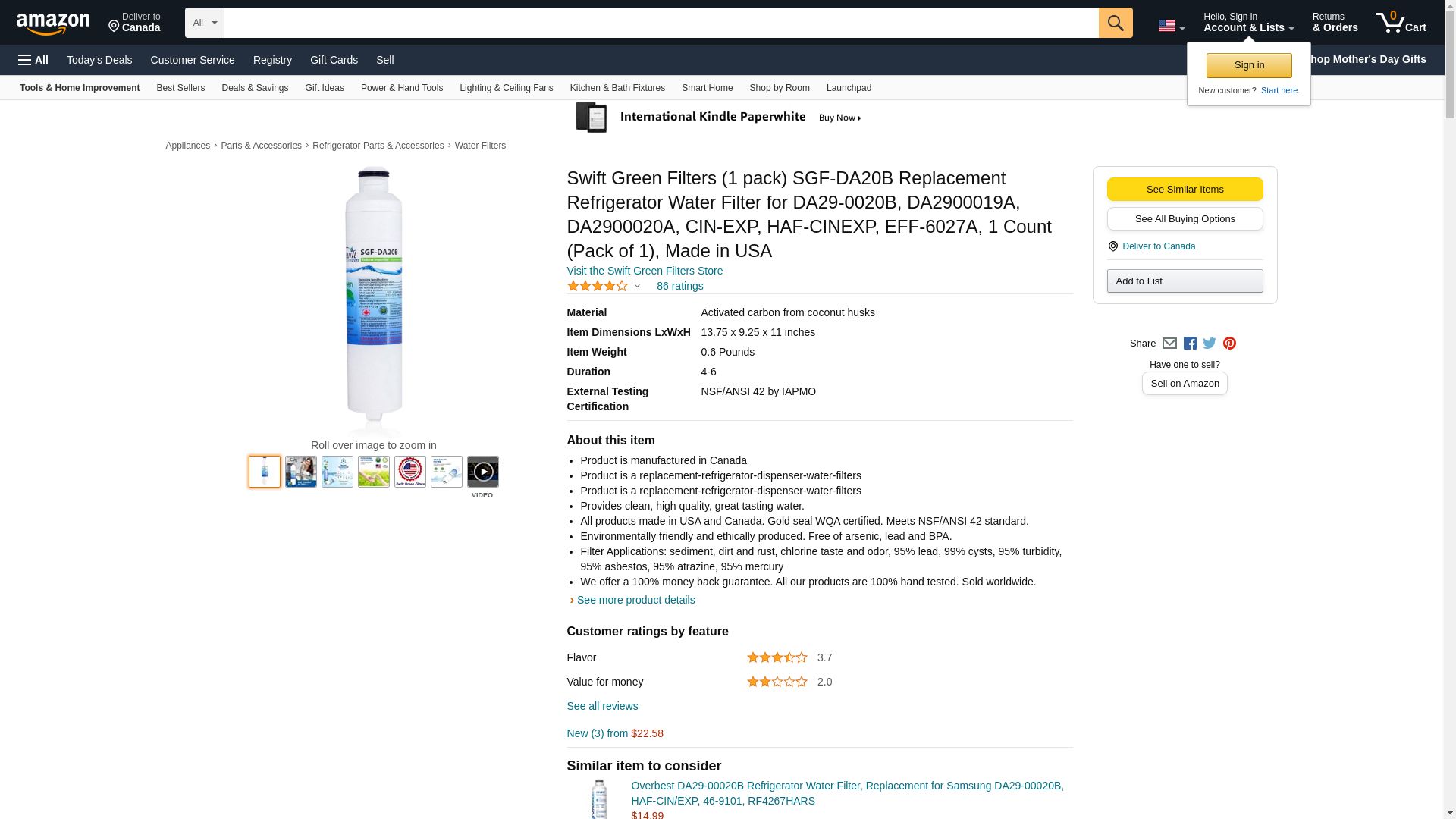Open the shopping cart icon

click(x=1400, y=23)
